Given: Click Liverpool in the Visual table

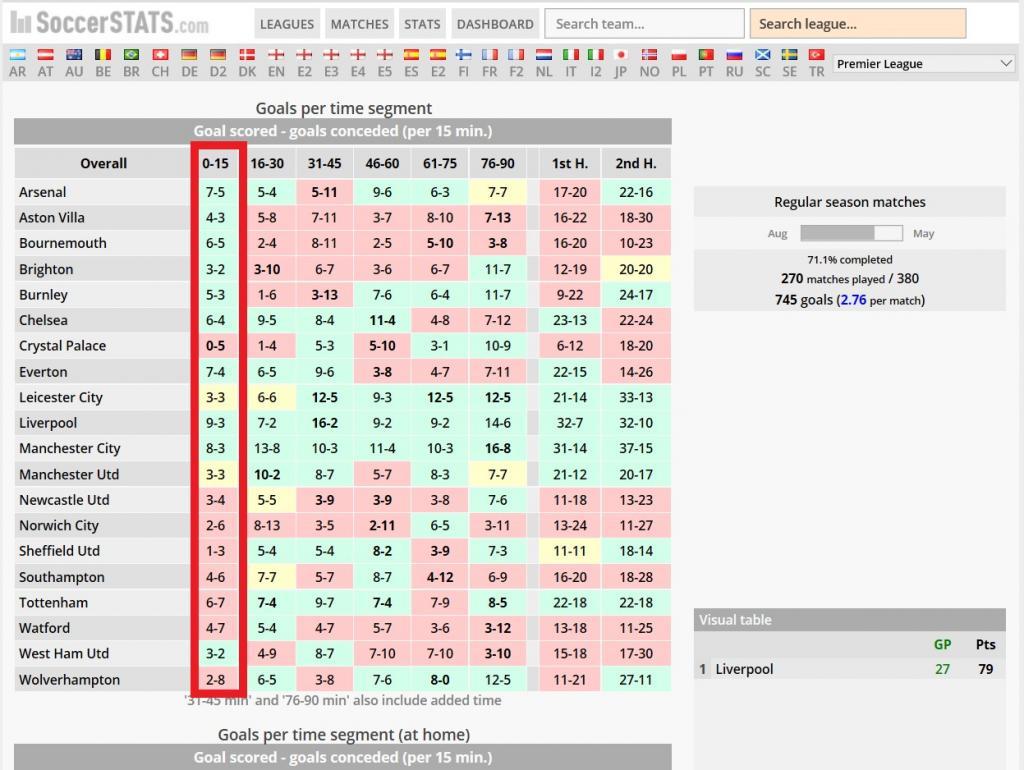Looking at the screenshot, I should pos(744,669).
